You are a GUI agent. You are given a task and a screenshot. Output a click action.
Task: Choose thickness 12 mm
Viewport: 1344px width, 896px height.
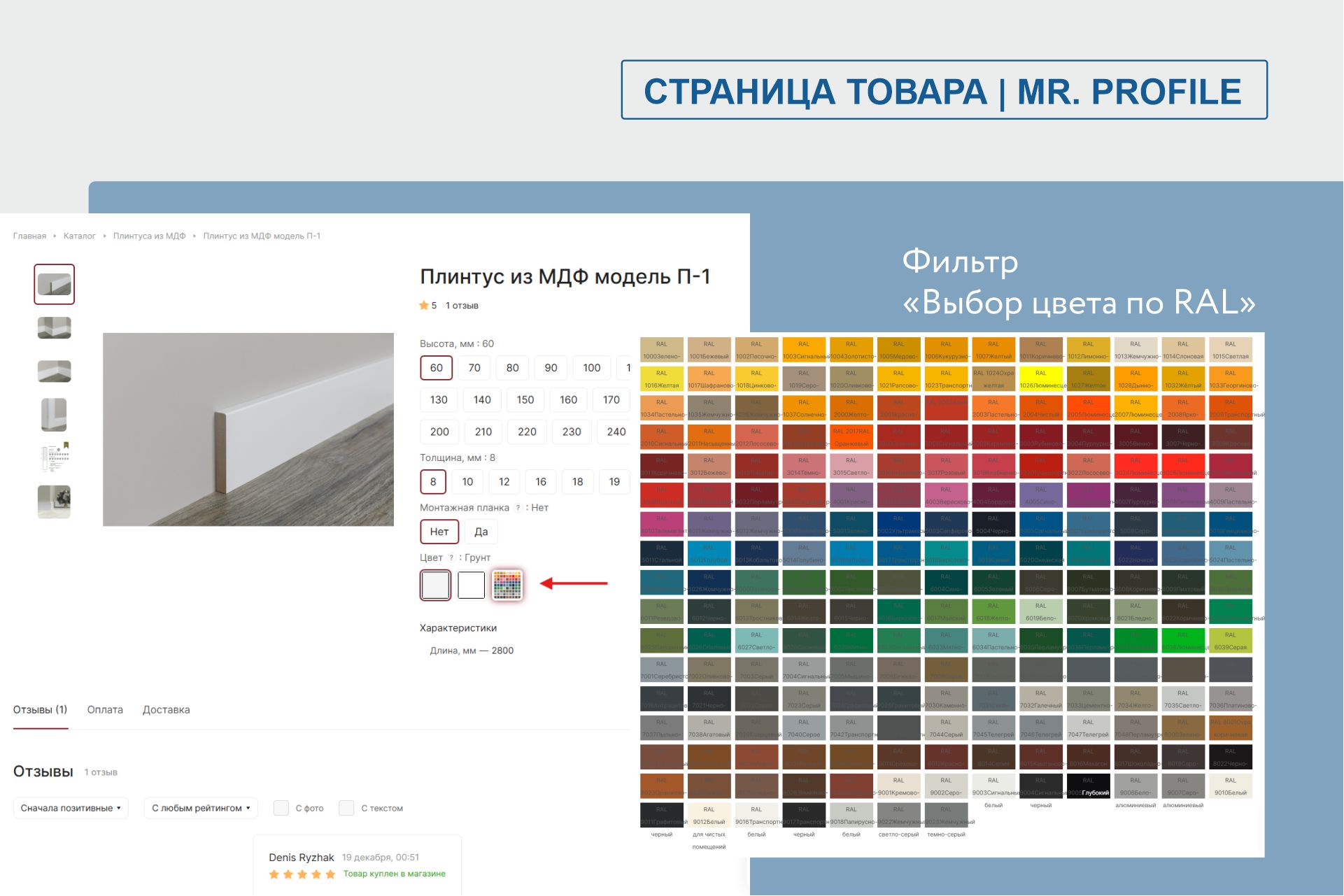(x=504, y=482)
